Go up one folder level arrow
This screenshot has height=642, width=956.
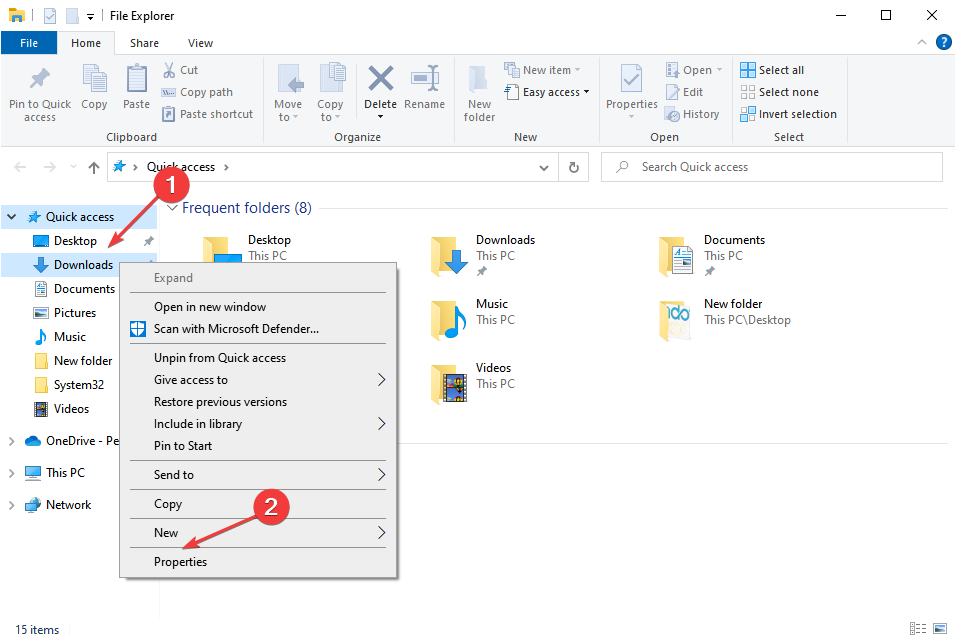pos(94,168)
